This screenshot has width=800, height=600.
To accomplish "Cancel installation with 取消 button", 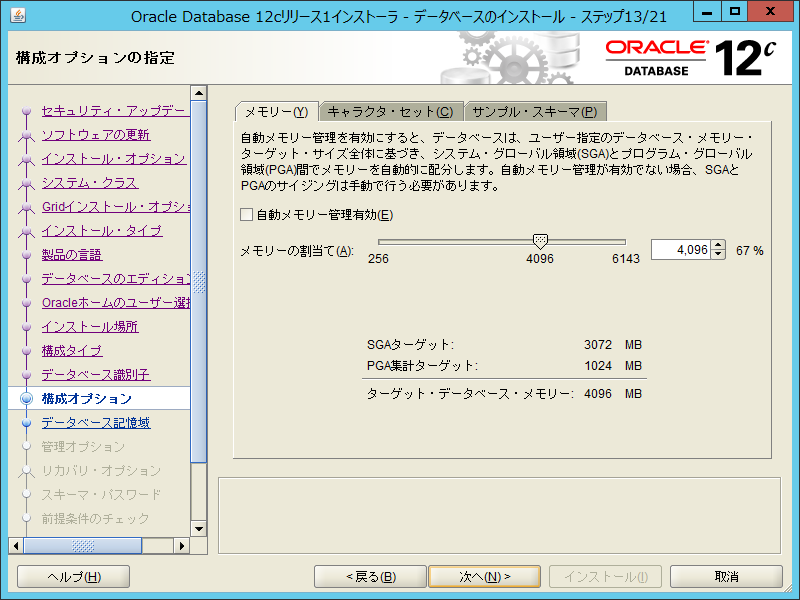I will coord(726,577).
